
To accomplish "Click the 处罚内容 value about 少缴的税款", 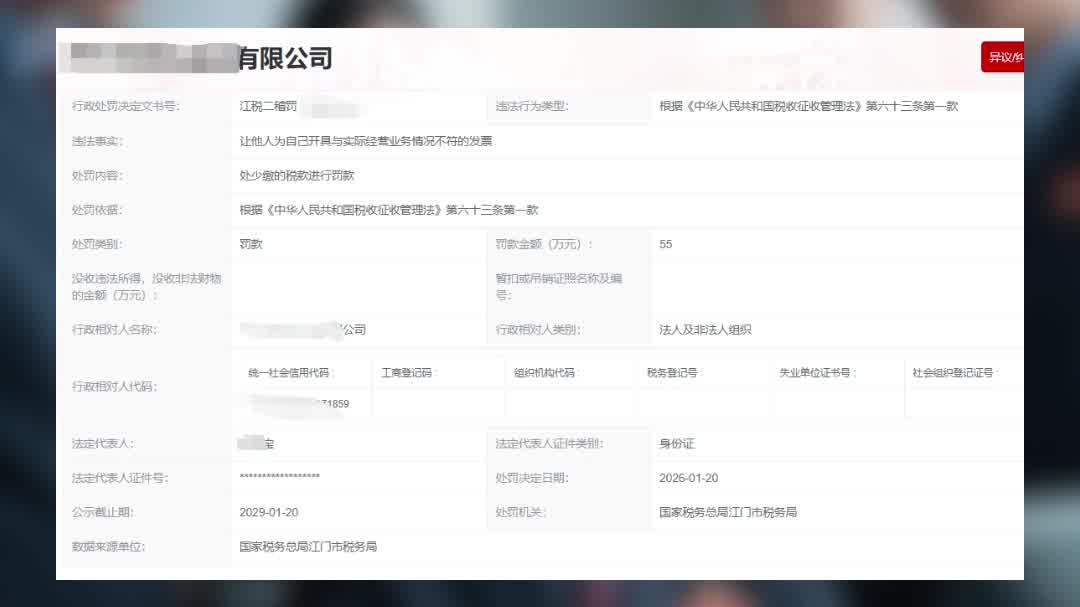I will coord(297,176).
